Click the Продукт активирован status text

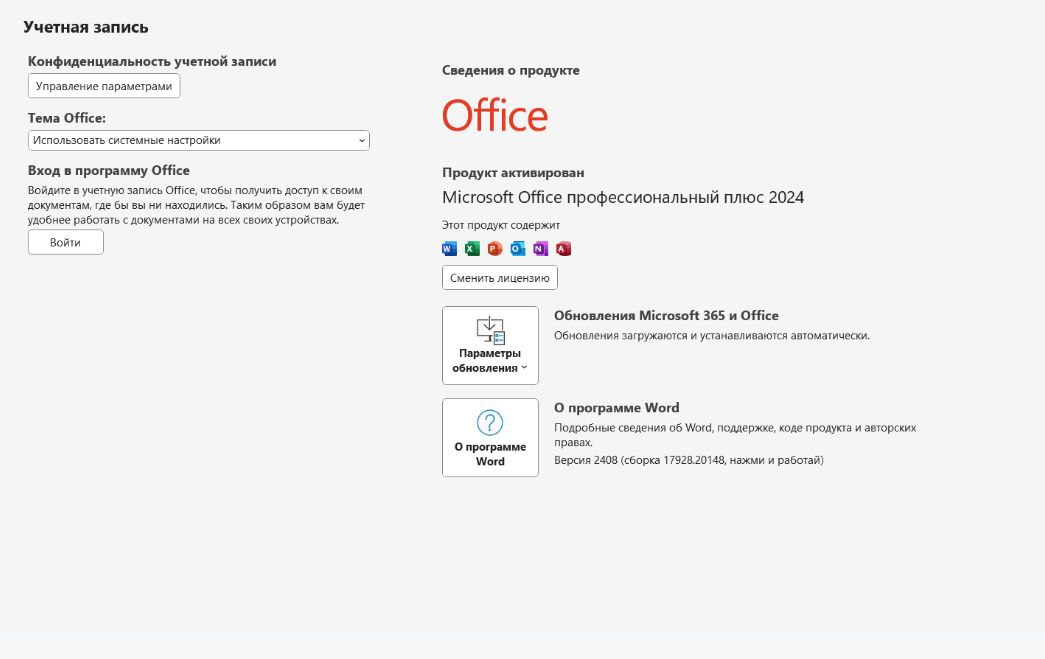(513, 173)
